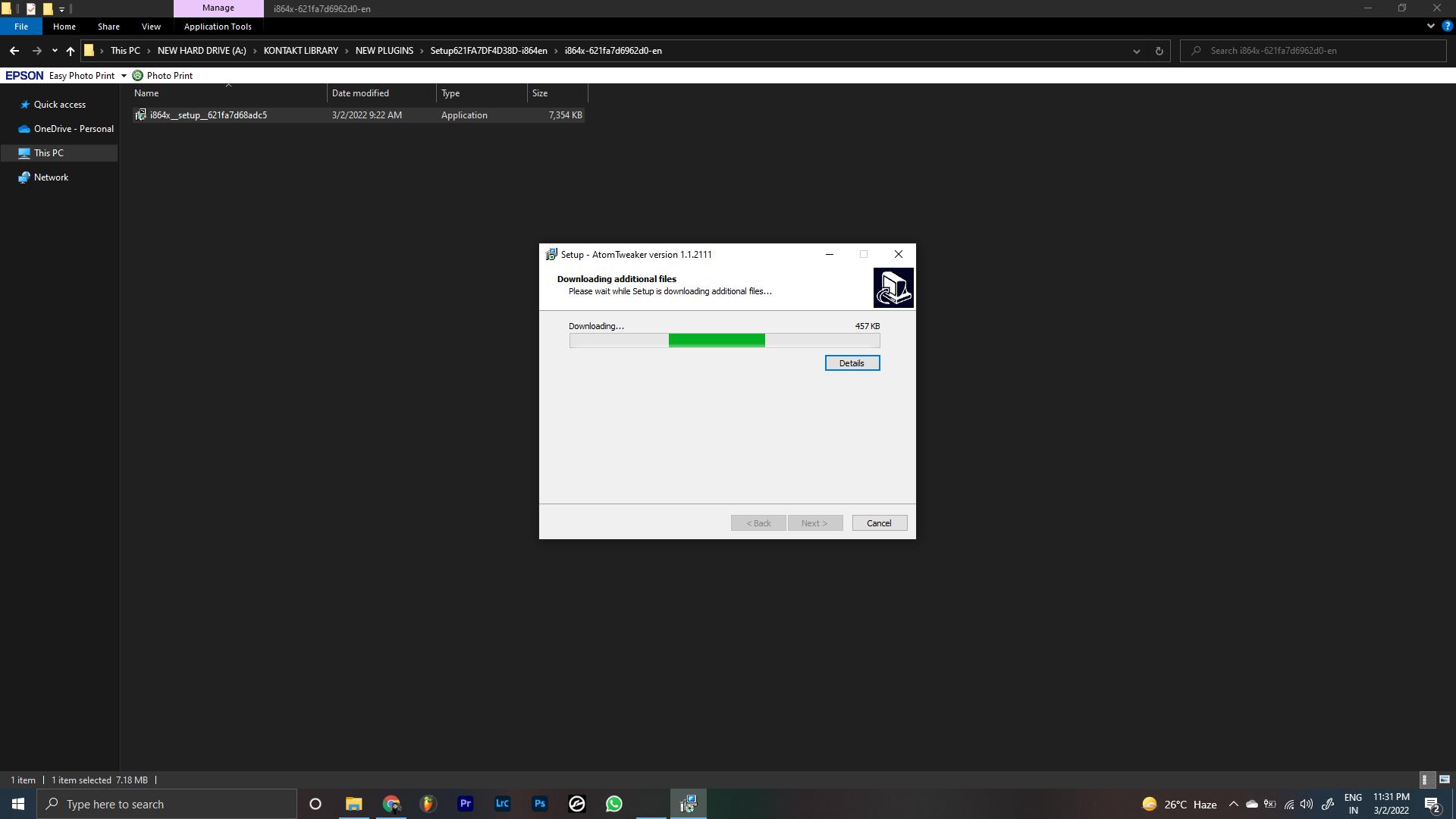Open Lightroom Classic taskbar icon
Viewport: 1456px width, 819px height.
(x=502, y=804)
